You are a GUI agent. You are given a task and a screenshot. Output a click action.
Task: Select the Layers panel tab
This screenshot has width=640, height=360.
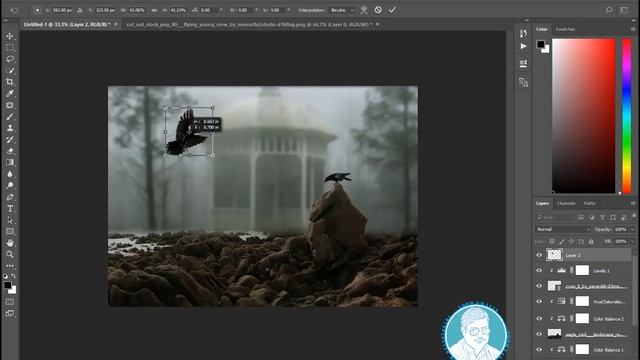(542, 203)
